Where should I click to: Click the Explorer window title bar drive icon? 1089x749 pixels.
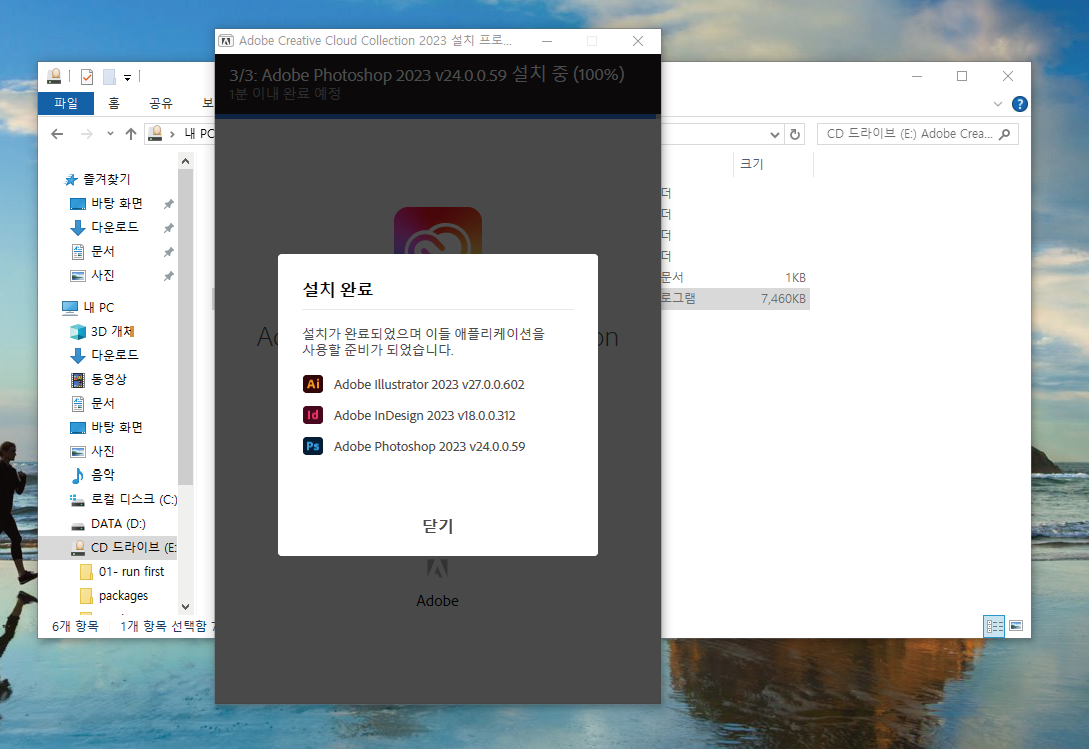click(54, 76)
